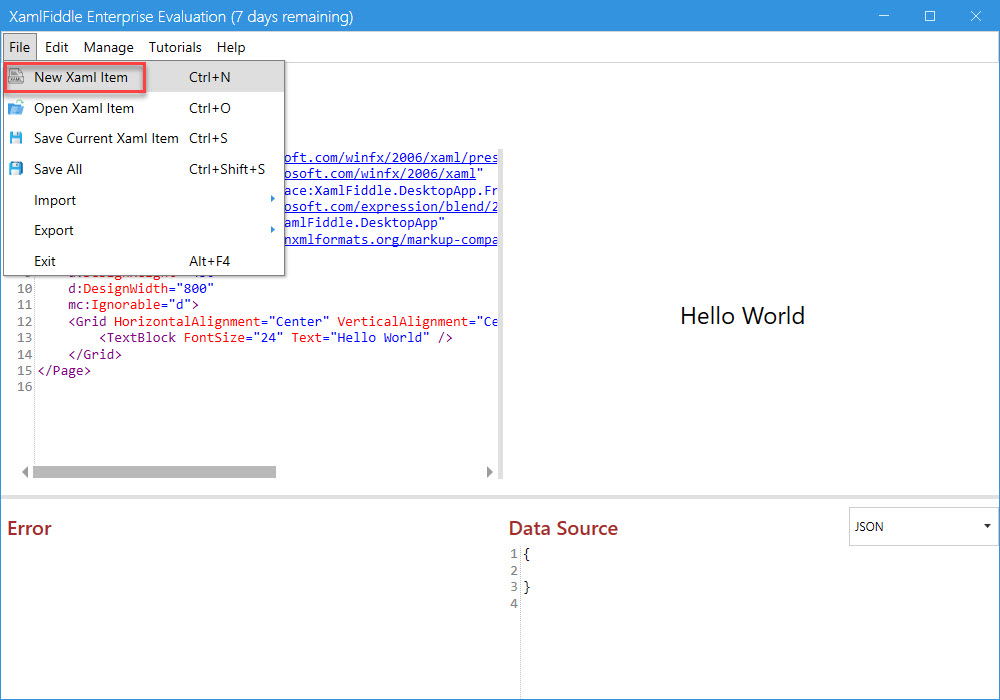Viewport: 1000px width, 700px height.
Task: Click the Save Current Xaml Item disk icon
Action: (16, 138)
